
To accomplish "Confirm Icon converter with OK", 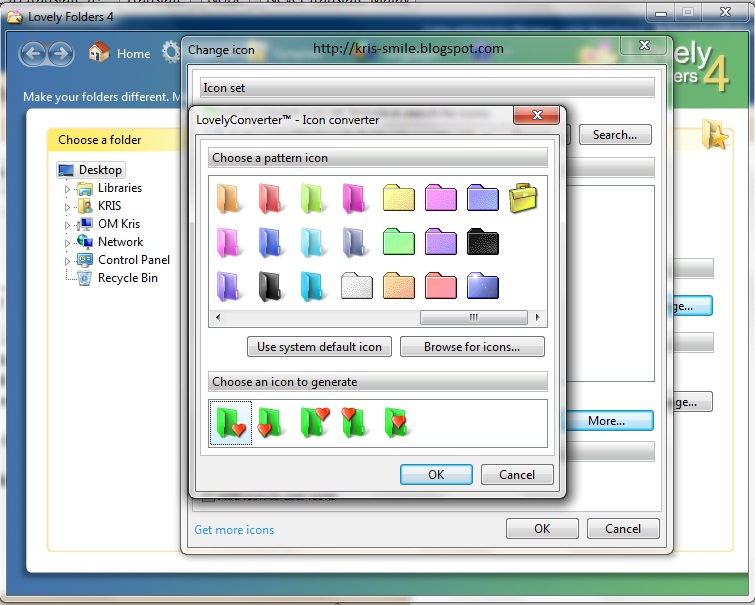I will click(x=436, y=474).
